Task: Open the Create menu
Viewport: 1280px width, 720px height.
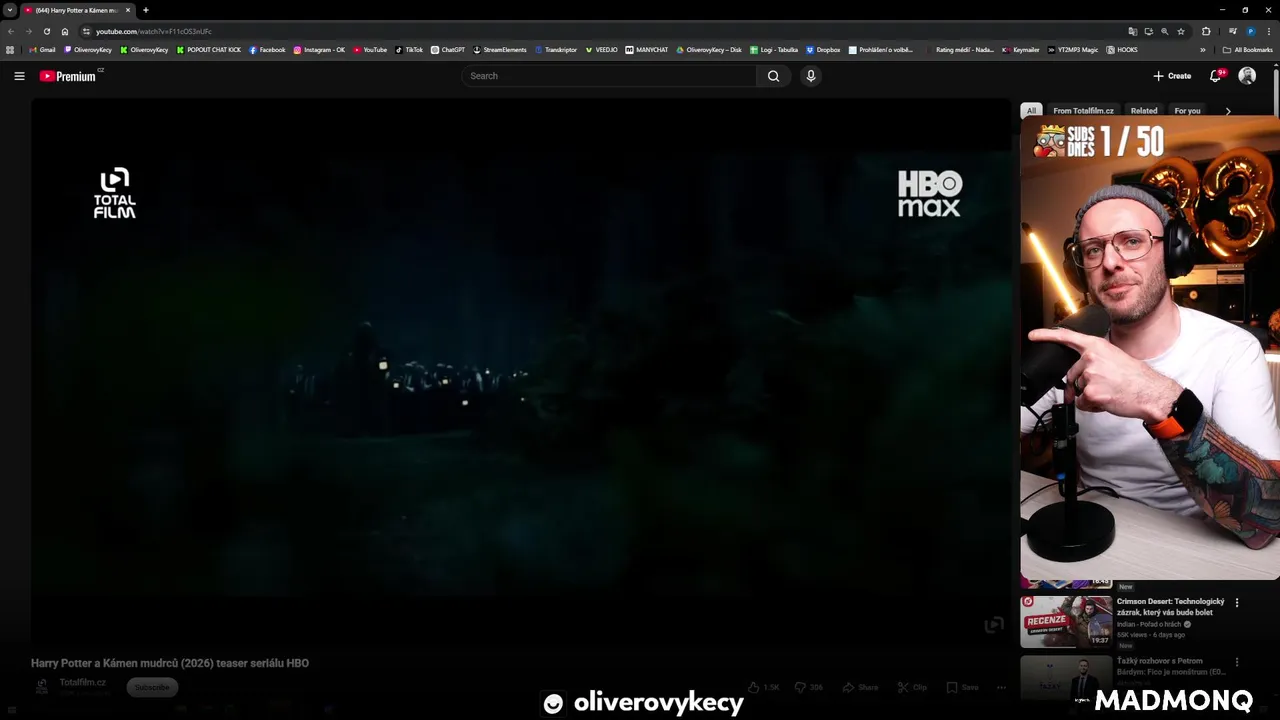Action: (1172, 76)
